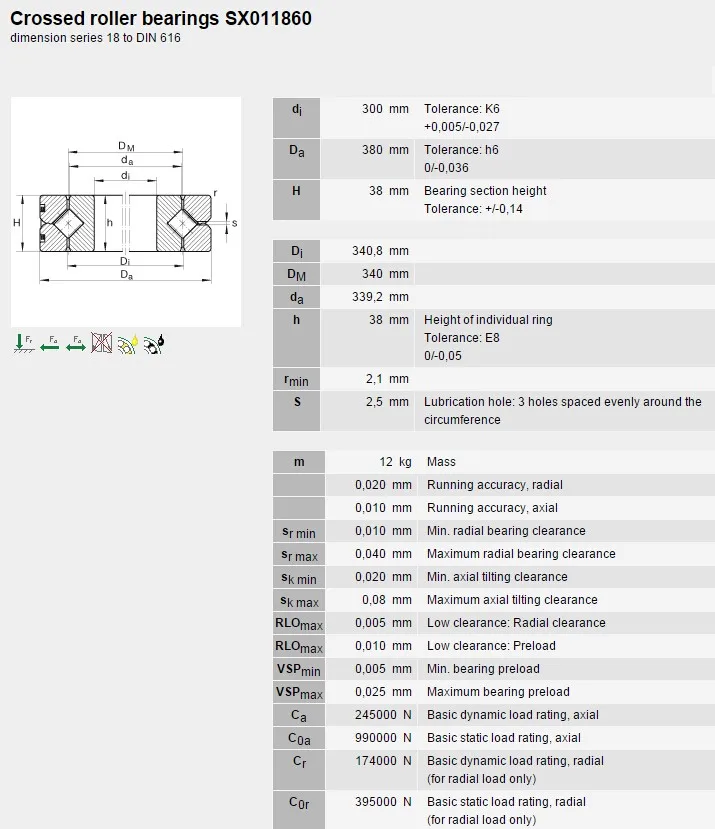Click 'Height of individual ring' description
This screenshot has height=829, width=715.
[x=488, y=320]
